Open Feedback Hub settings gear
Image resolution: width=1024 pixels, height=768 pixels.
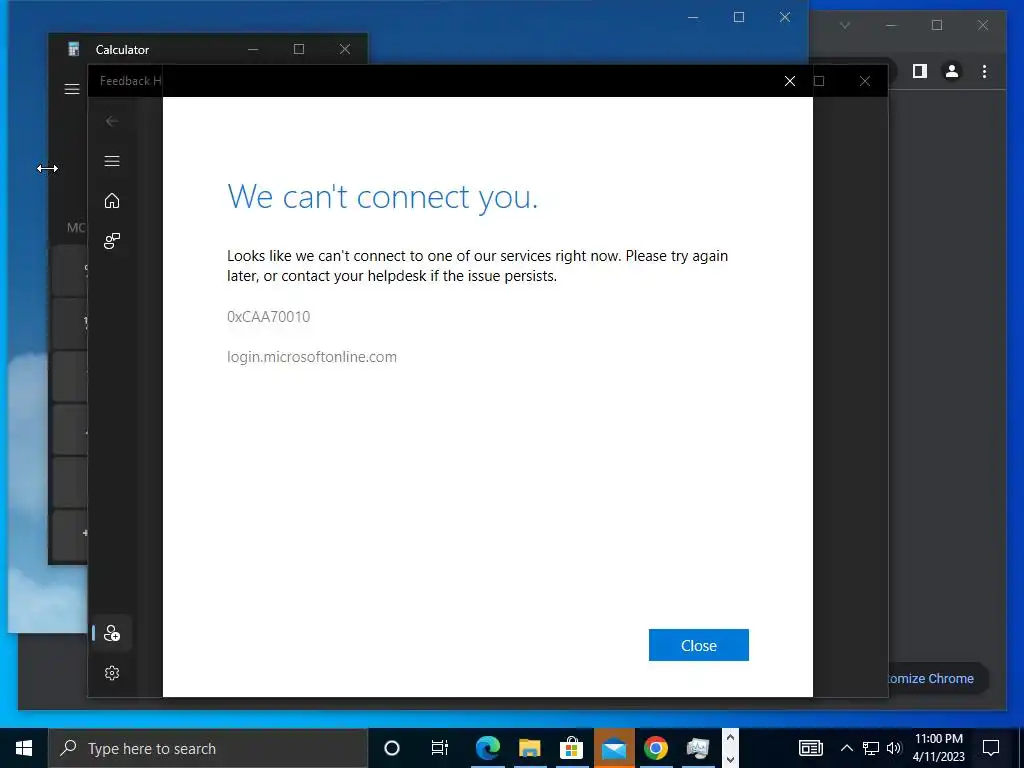(112, 673)
